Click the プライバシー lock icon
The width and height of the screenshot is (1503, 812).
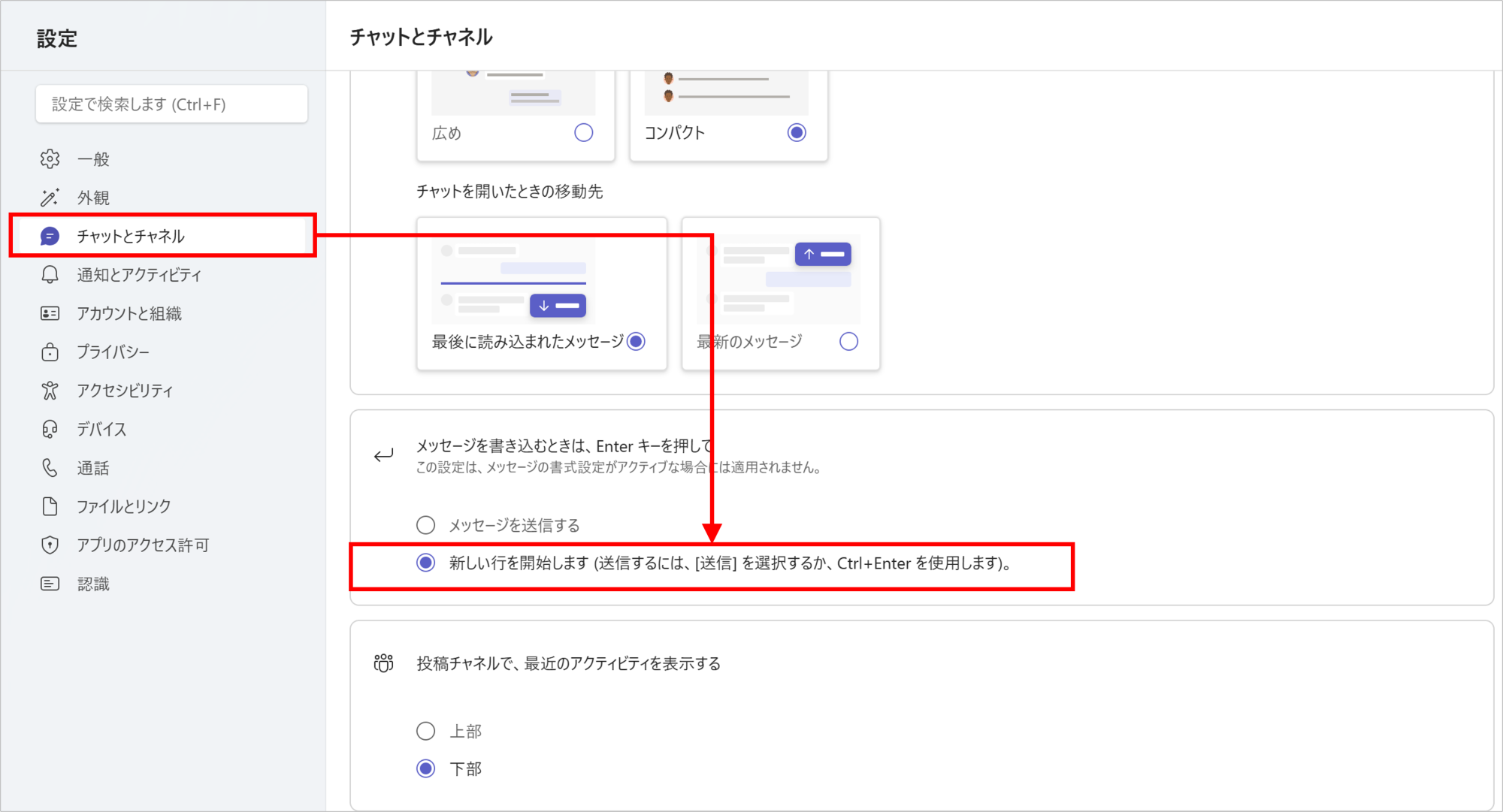[50, 352]
